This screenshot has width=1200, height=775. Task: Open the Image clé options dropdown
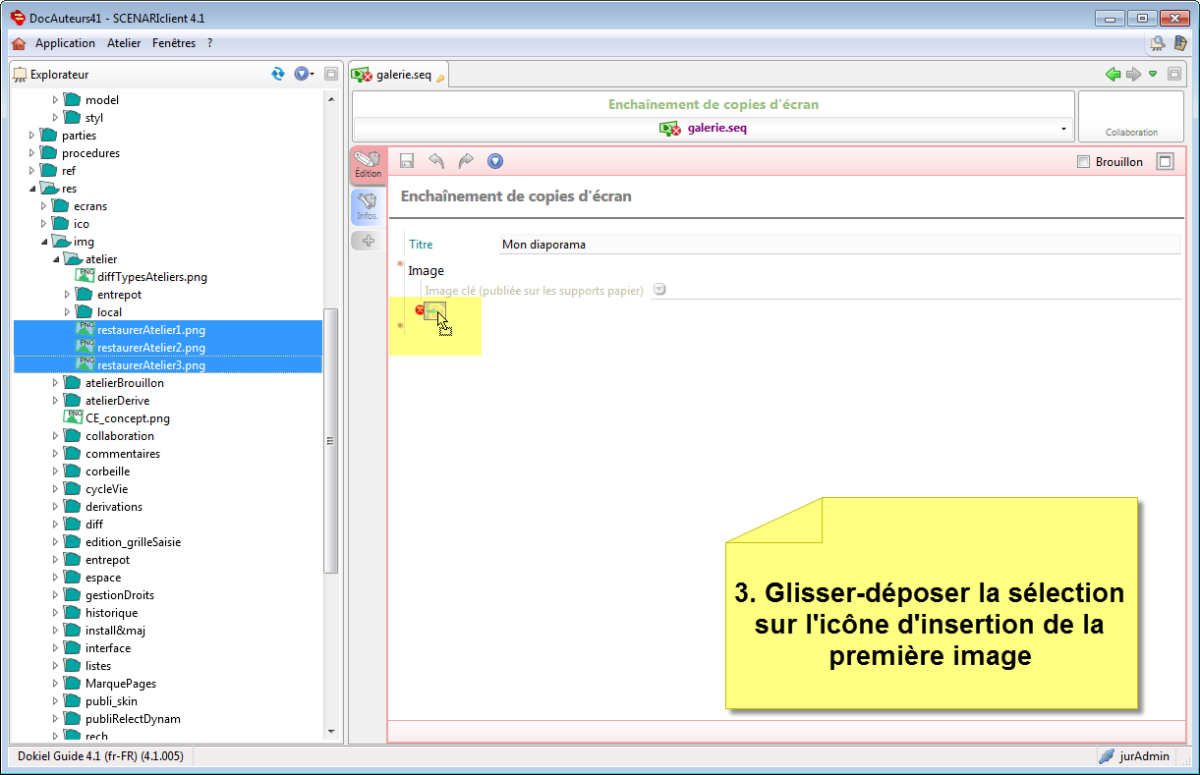pos(659,290)
